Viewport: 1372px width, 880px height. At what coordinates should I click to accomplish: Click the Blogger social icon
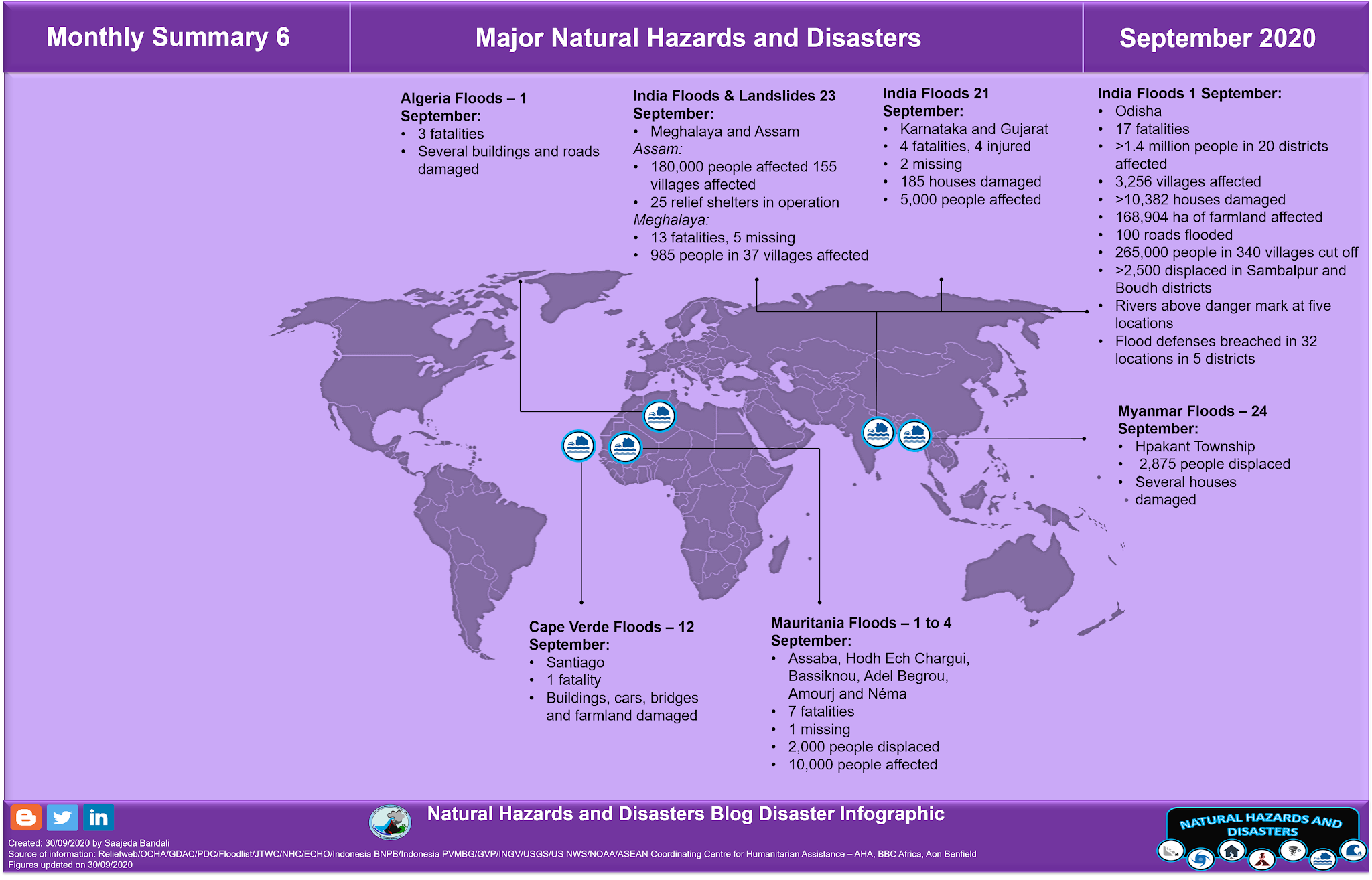(25, 818)
